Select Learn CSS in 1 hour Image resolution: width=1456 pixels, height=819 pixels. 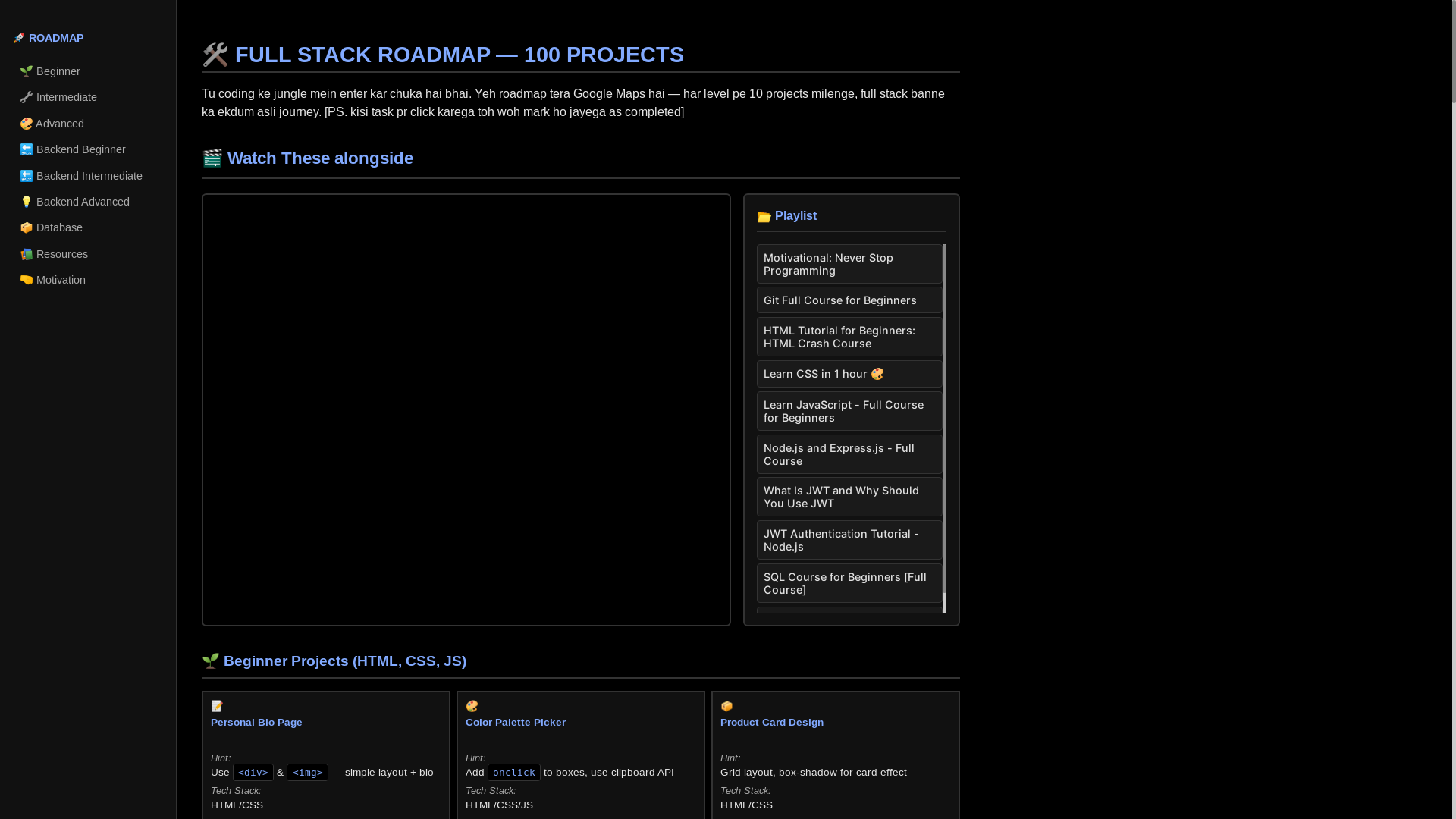849,374
